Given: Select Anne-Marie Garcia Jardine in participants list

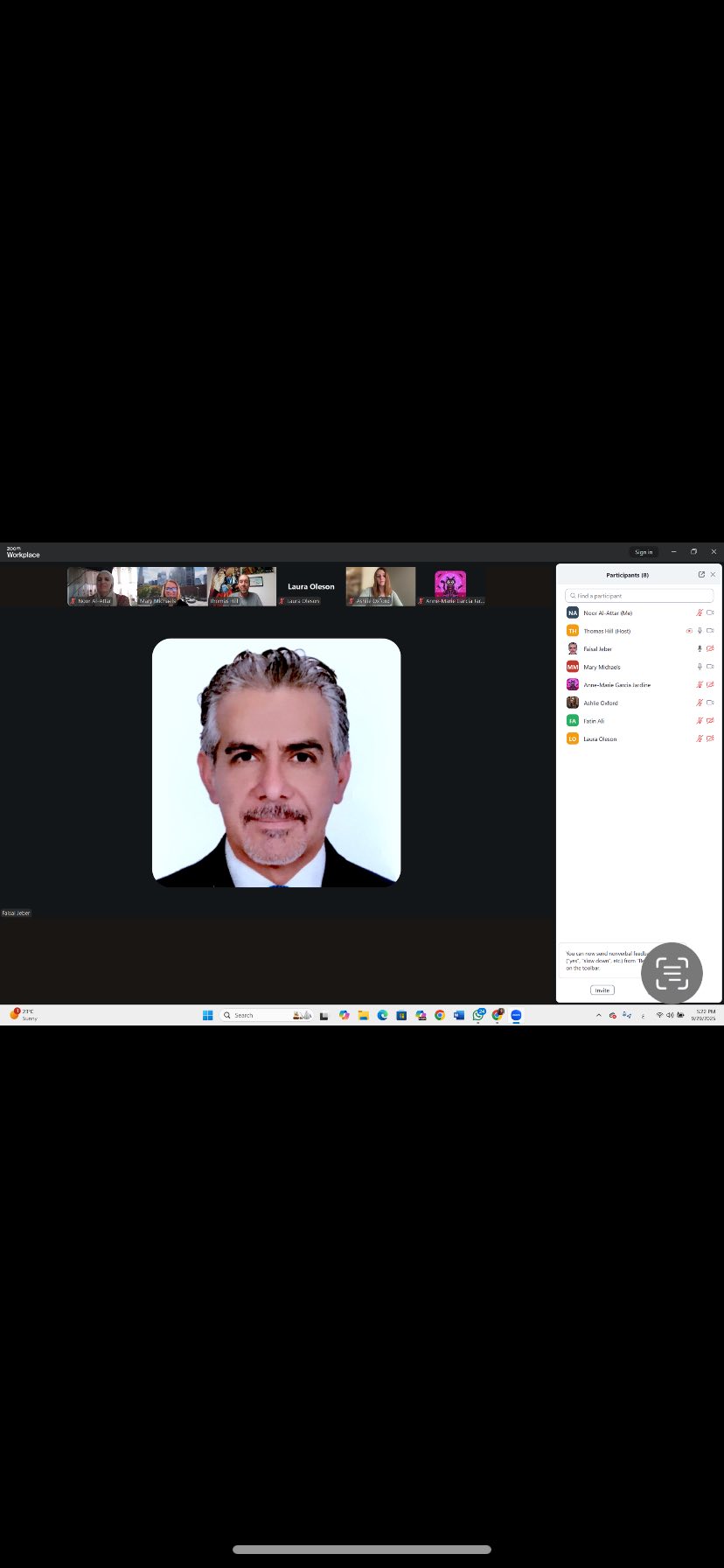Looking at the screenshot, I should click(616, 685).
